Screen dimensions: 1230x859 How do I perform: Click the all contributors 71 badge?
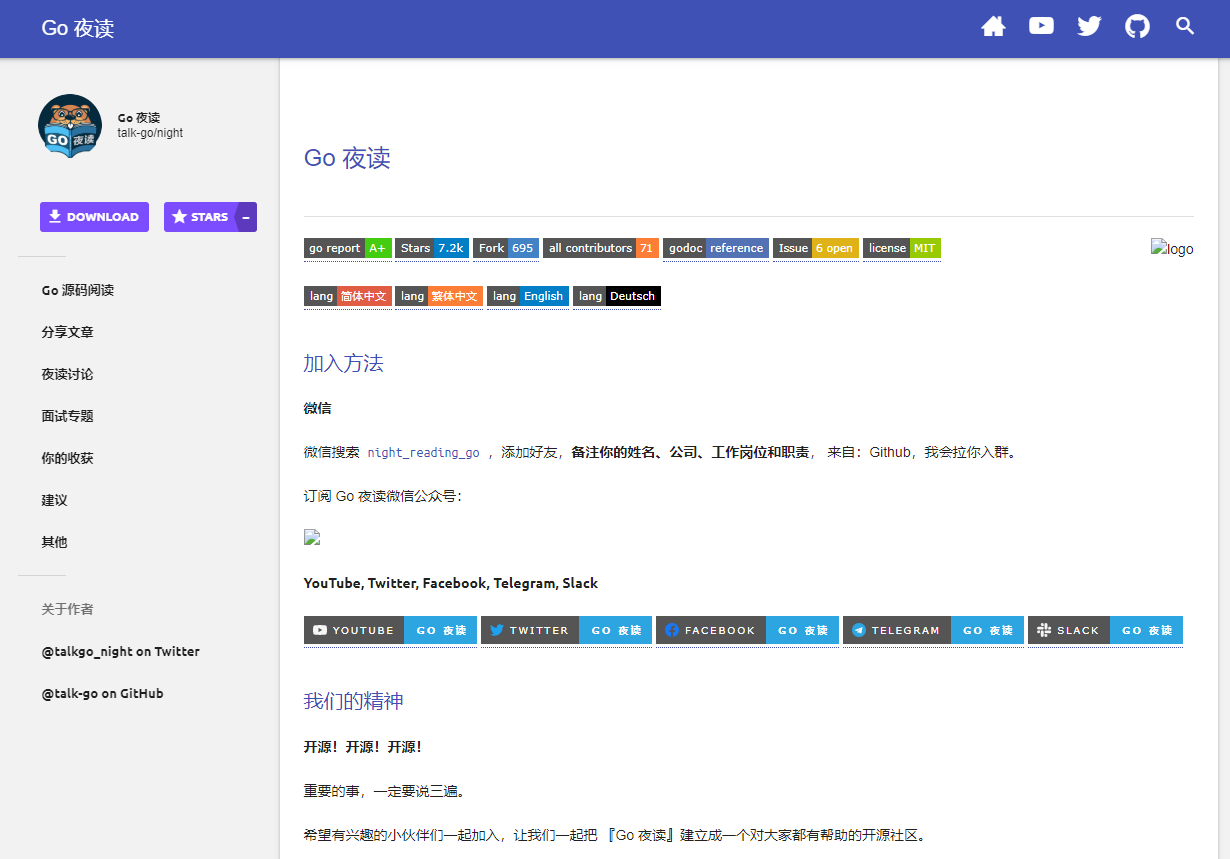[x=601, y=248]
